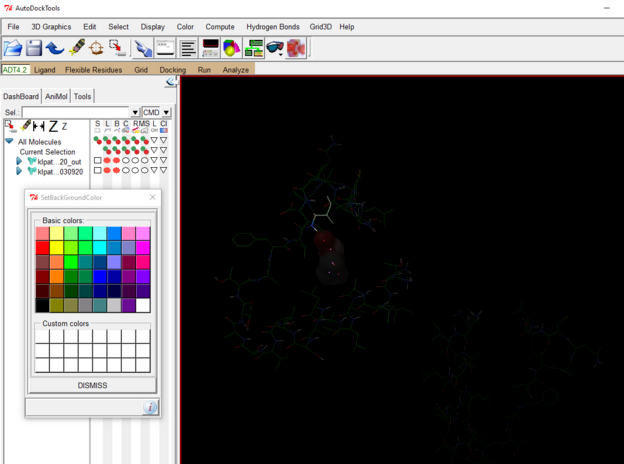The image size is (624, 464).
Task: Click the info icon in color dialog
Action: pos(150,407)
